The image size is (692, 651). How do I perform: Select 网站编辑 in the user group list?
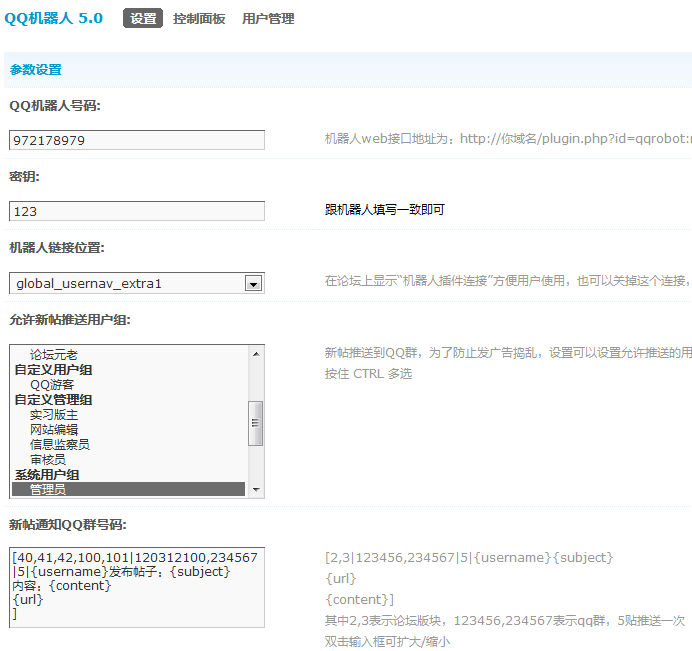click(x=53, y=429)
